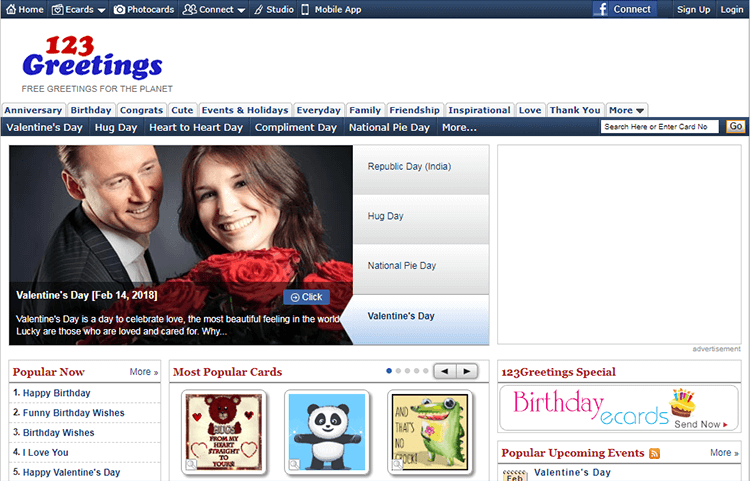Click magnifier icon on crocodile card

tap(397, 464)
